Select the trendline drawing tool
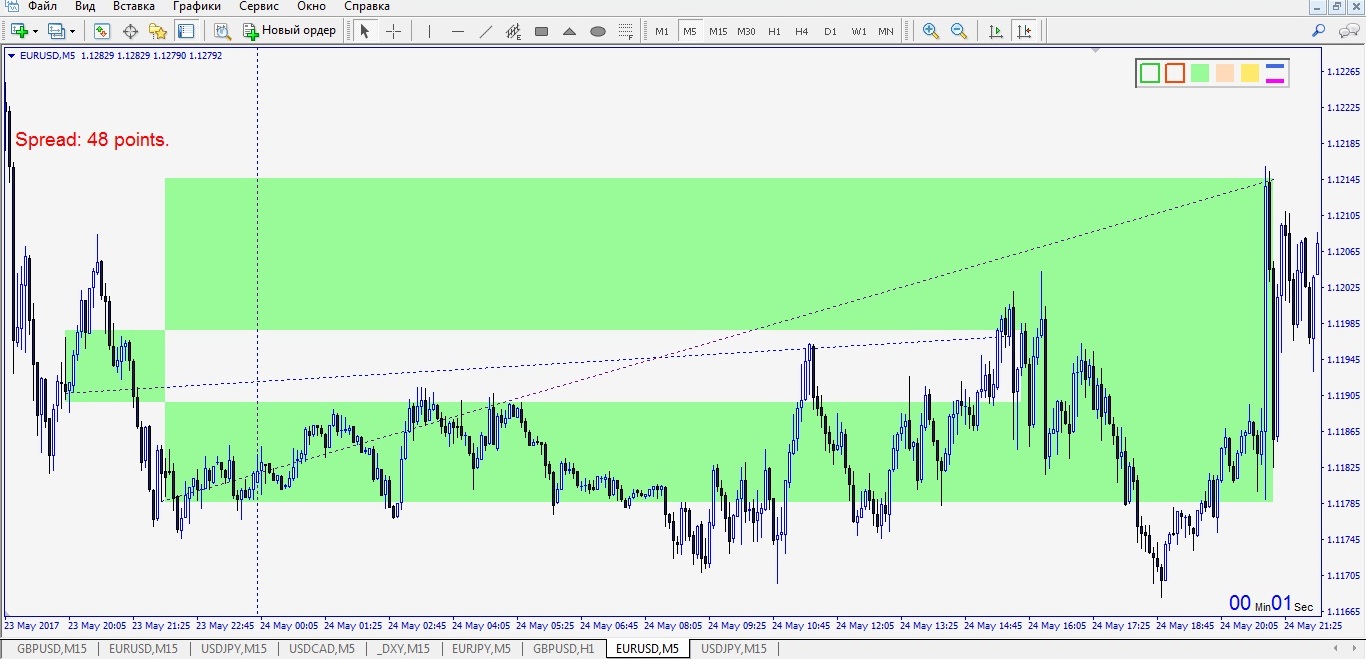 486,31
